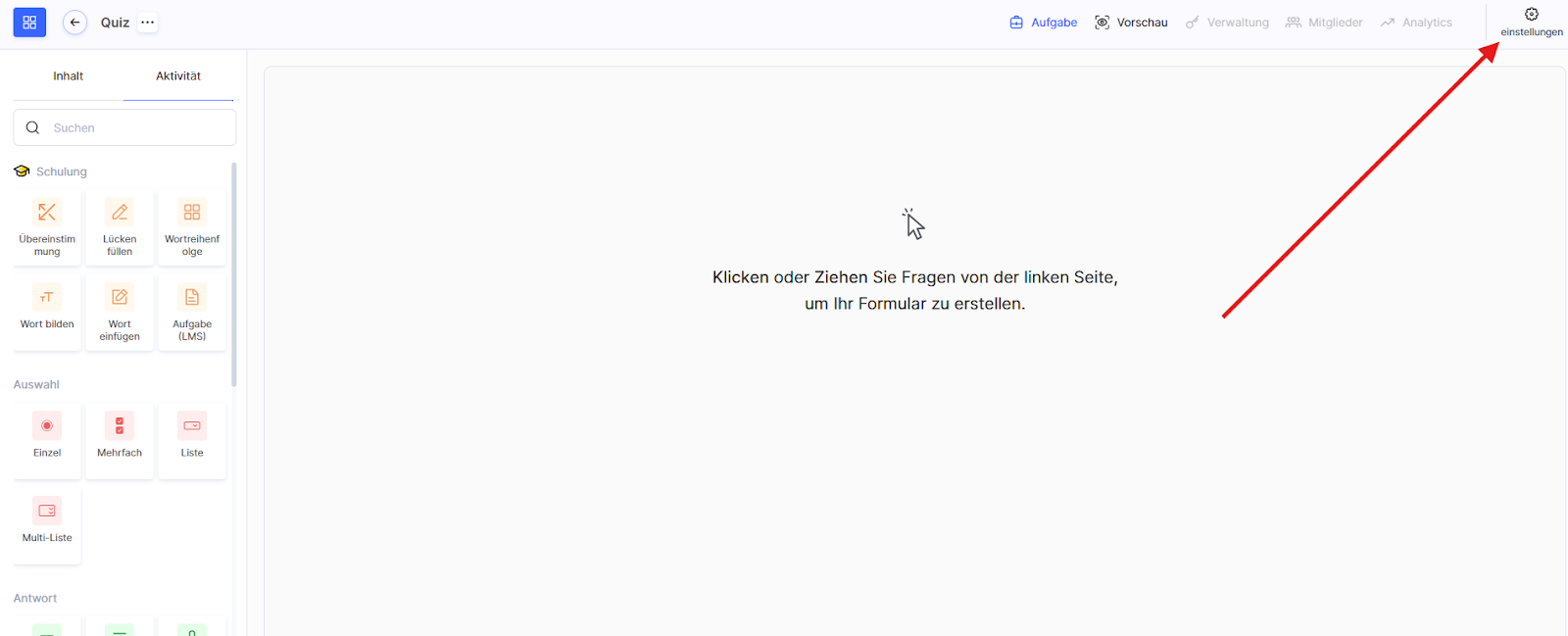Choose the Wort bilden activity

[x=47, y=298]
